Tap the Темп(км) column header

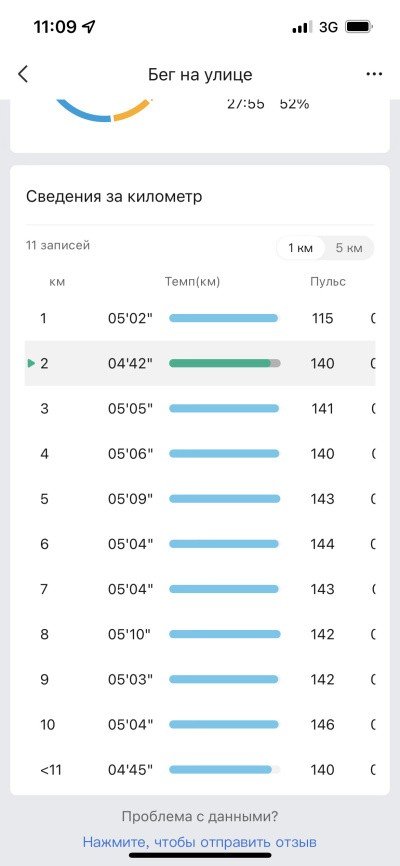192,282
